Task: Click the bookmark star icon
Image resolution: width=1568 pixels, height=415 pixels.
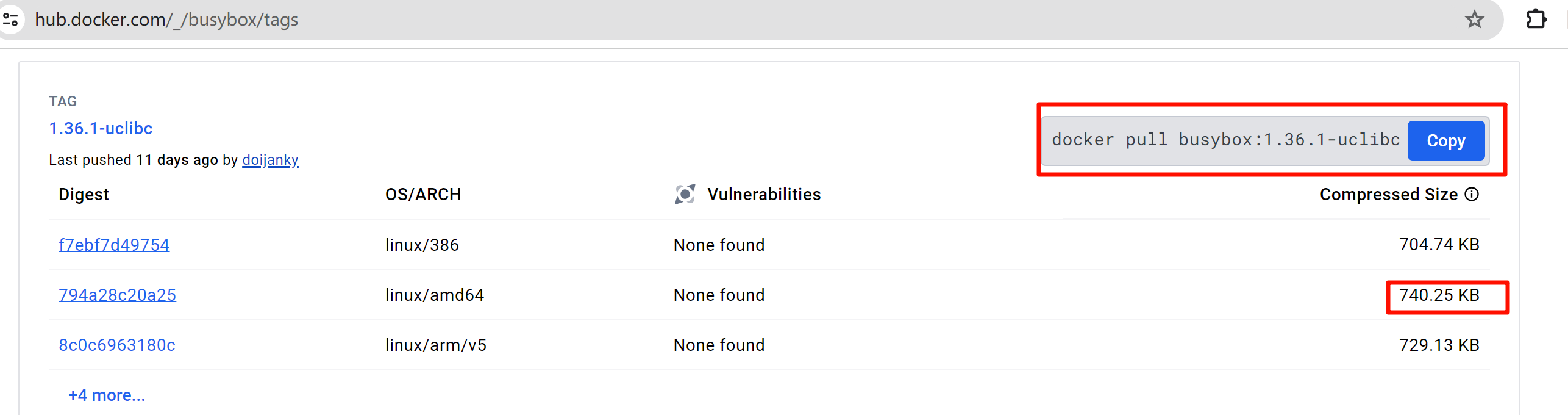Action: [1474, 20]
